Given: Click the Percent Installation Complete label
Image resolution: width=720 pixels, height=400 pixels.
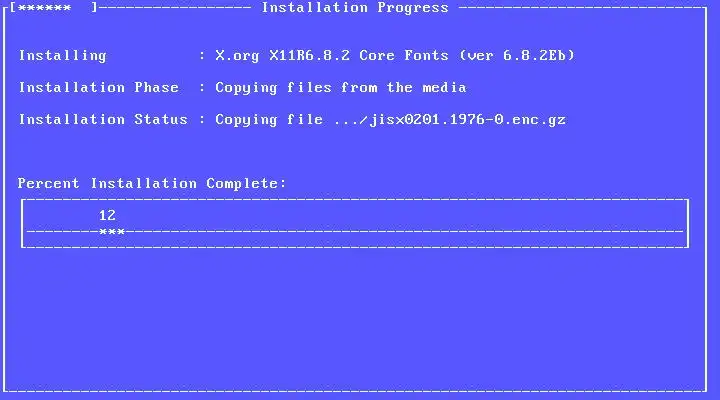Looking at the screenshot, I should point(152,184).
